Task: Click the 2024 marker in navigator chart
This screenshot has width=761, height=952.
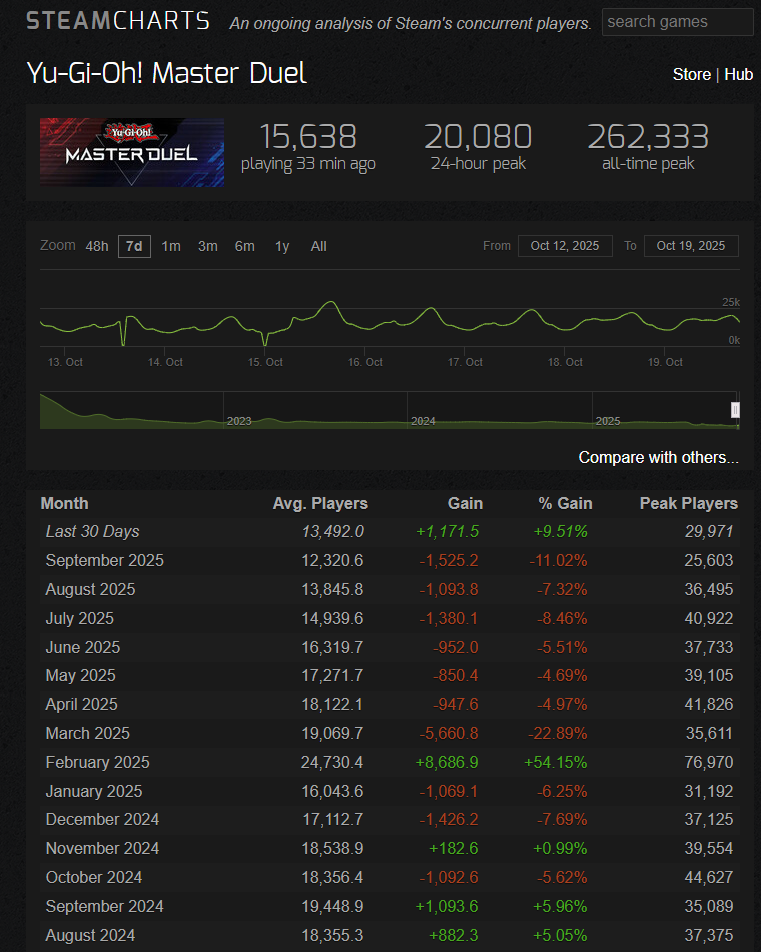Action: 423,421
